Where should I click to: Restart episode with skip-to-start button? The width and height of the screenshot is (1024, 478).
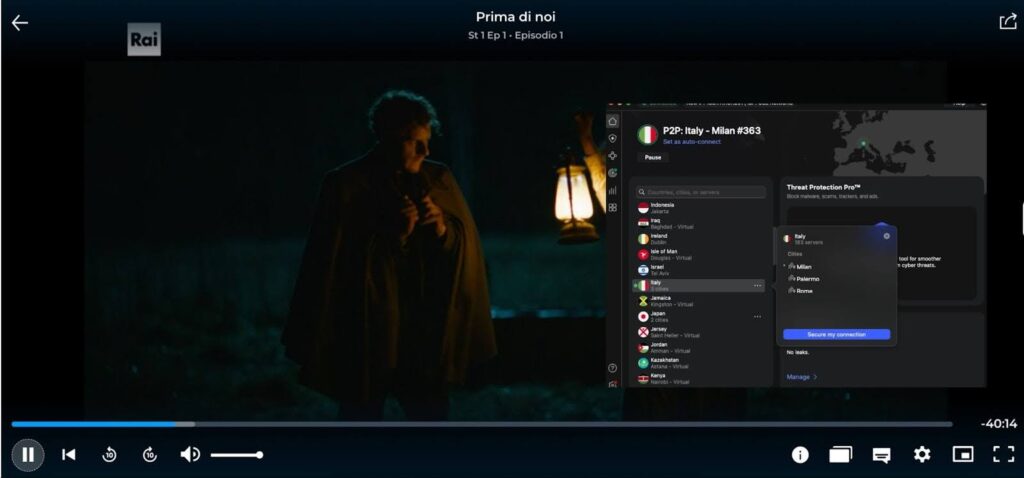pyautogui.click(x=68, y=454)
